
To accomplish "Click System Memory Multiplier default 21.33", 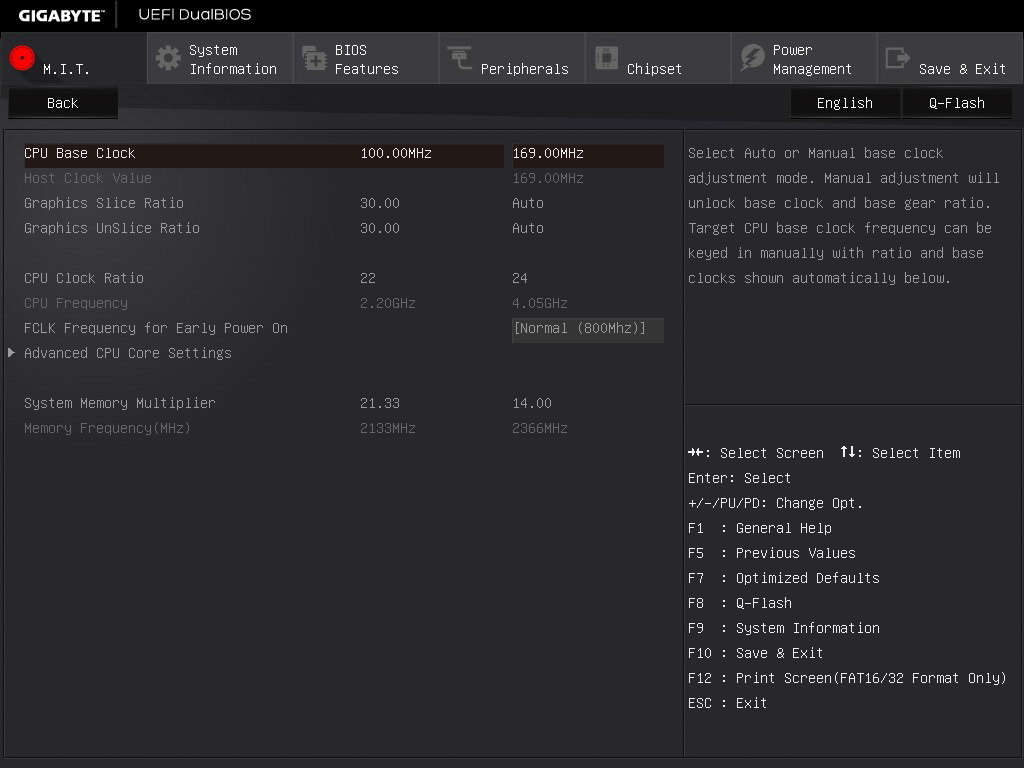I will (379, 404).
